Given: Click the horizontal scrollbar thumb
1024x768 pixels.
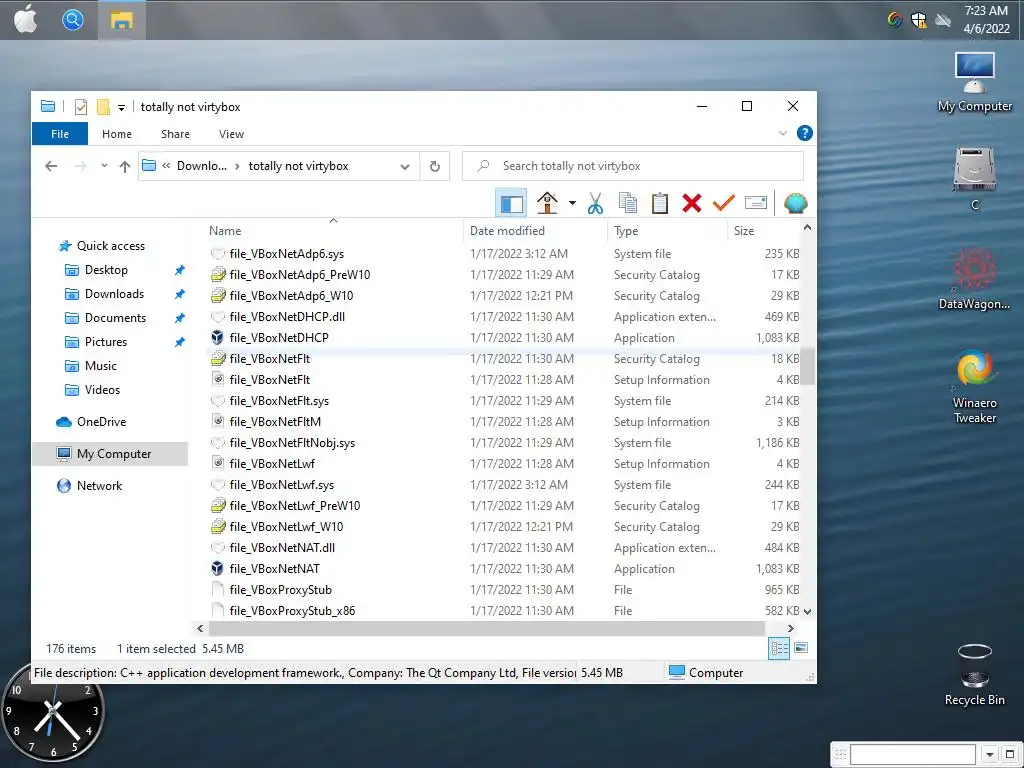Looking at the screenshot, I should point(487,628).
